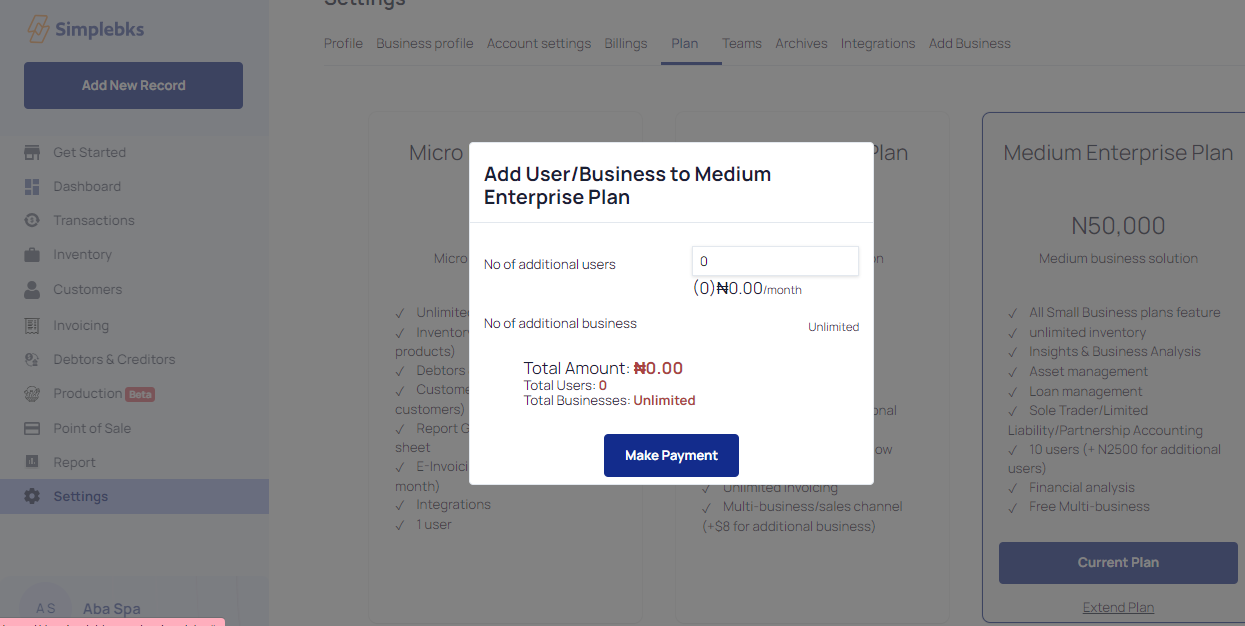
Task: Focus the additional users number field
Action: [775, 261]
